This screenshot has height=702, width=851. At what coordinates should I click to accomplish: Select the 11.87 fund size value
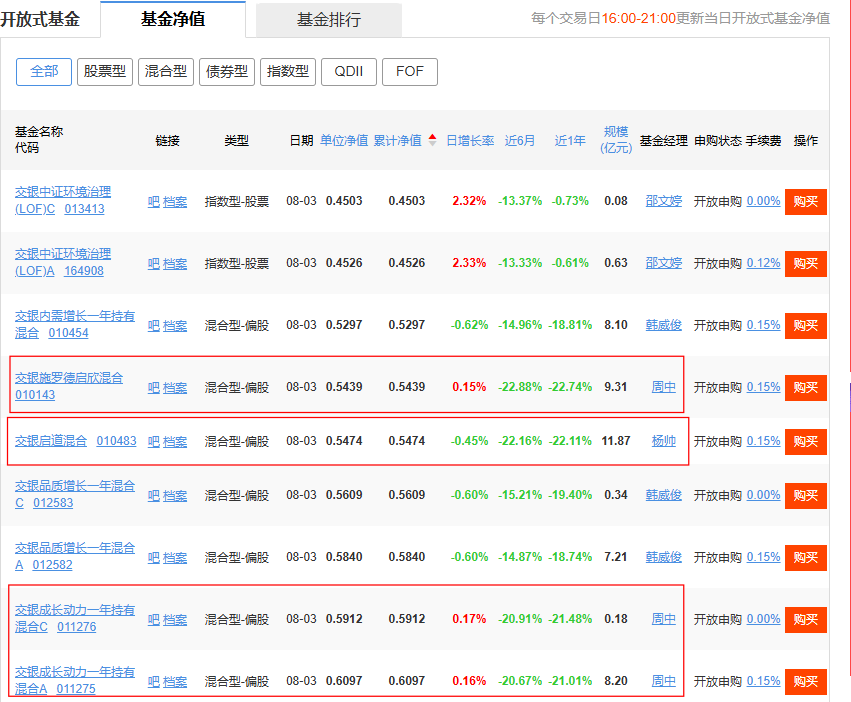616,441
